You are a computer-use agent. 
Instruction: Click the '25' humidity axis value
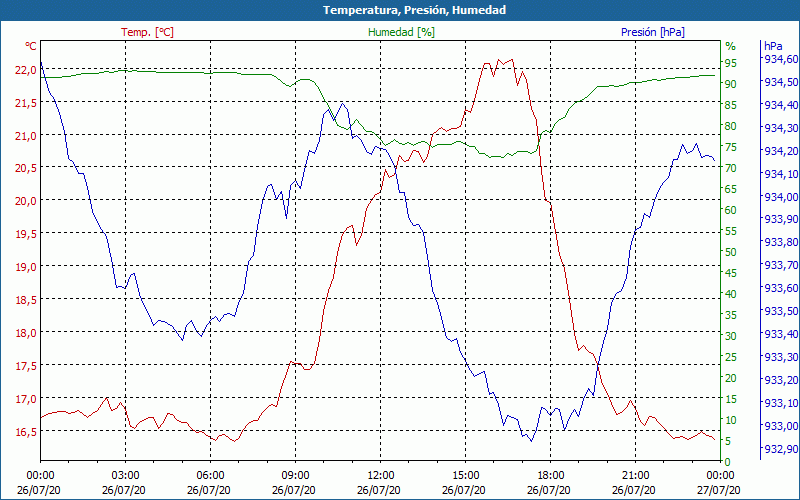(x=731, y=357)
